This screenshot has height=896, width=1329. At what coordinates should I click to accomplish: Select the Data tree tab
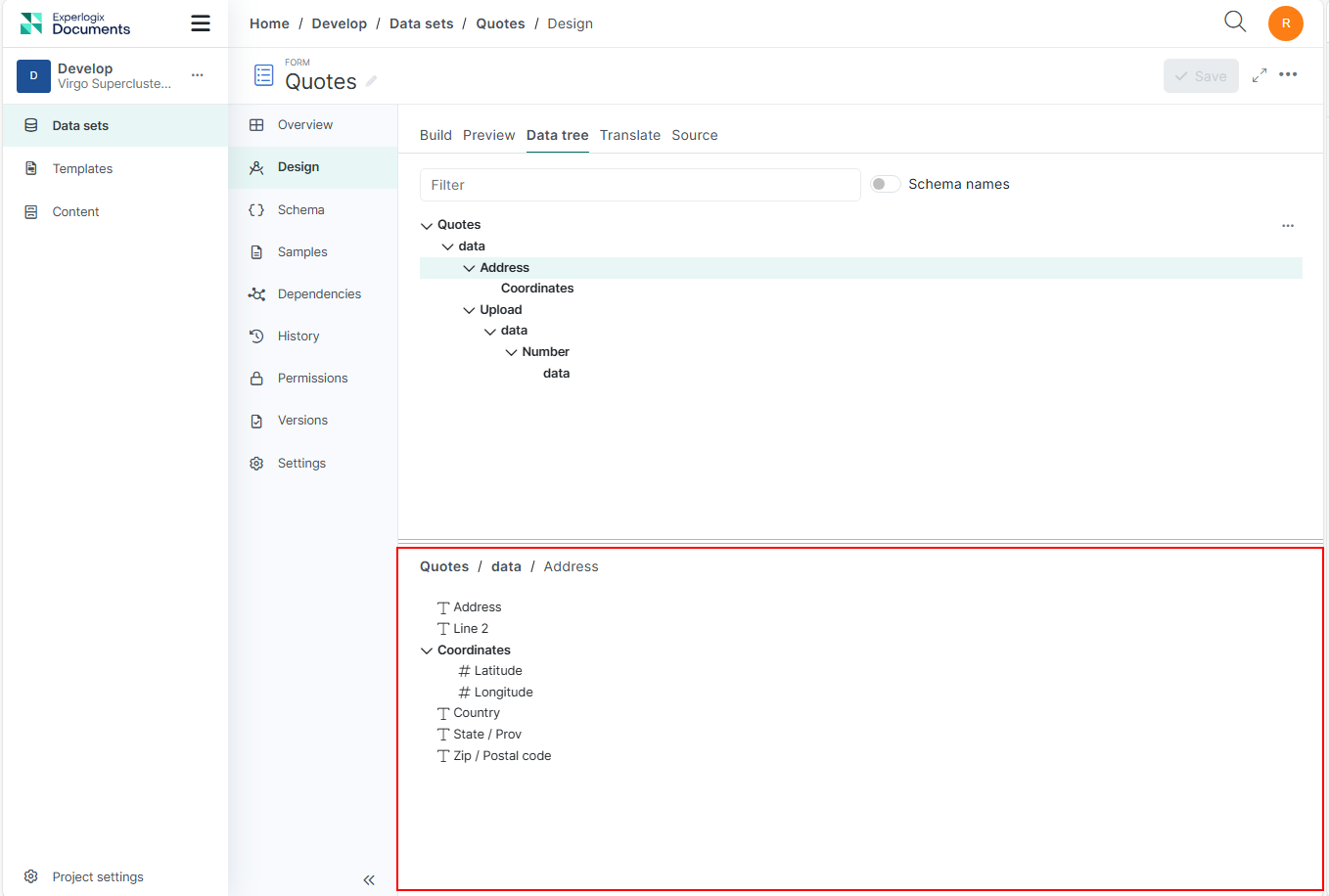coord(558,135)
